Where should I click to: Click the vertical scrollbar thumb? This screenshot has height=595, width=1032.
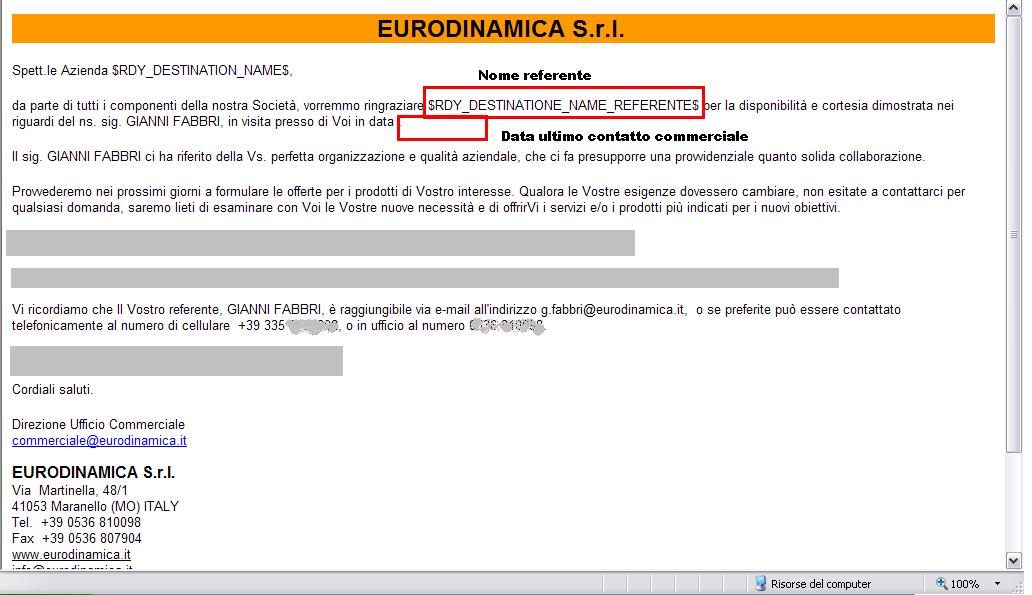coord(1014,234)
